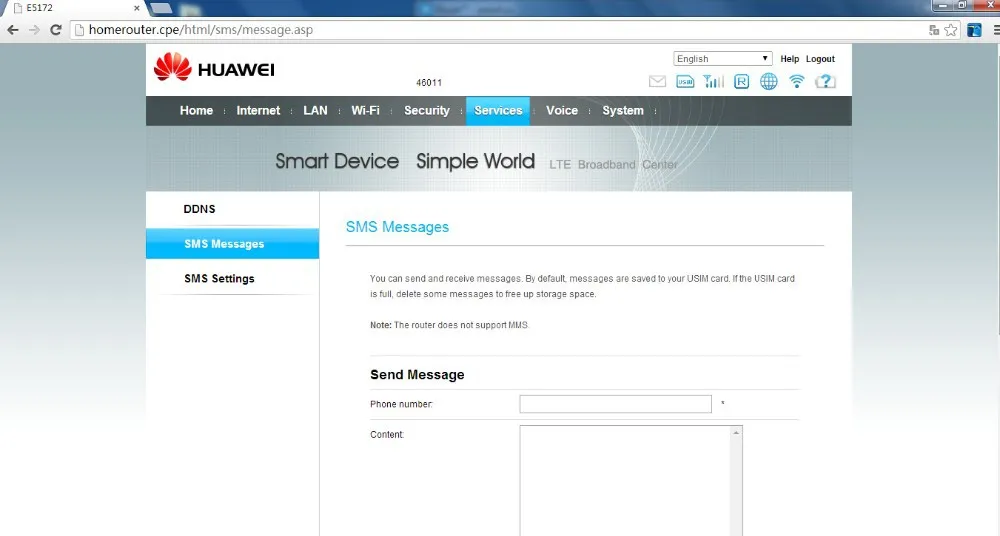The image size is (1000, 536).
Task: Click the SMS Messages page heading
Action: coord(397,227)
